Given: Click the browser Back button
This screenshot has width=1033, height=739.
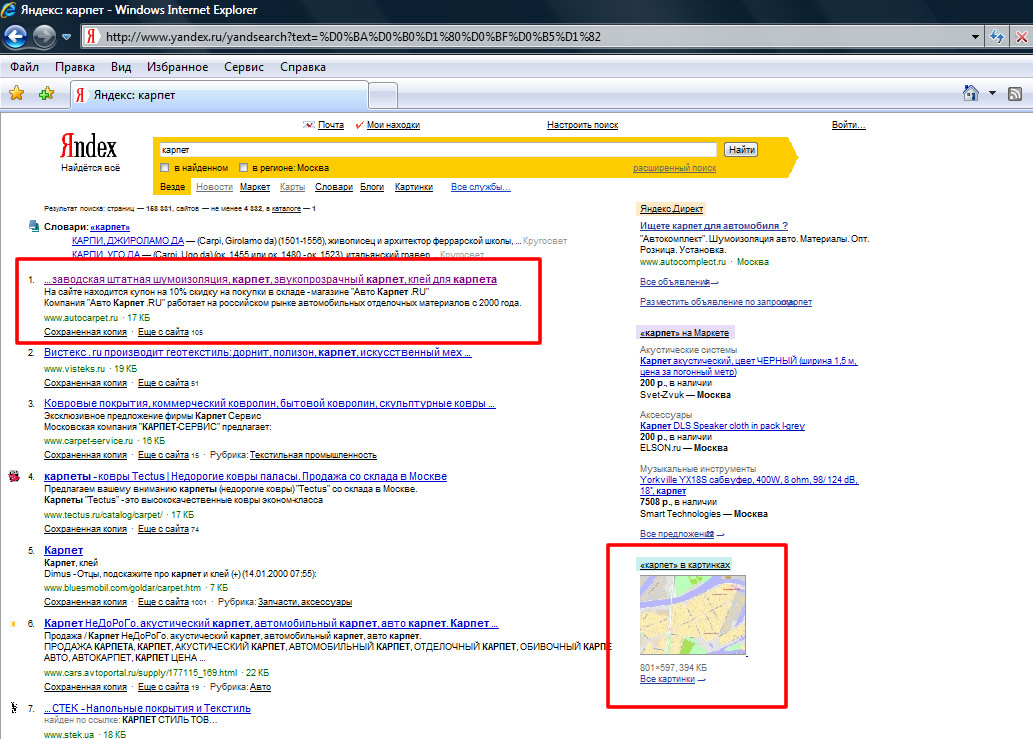Looking at the screenshot, I should (16, 37).
